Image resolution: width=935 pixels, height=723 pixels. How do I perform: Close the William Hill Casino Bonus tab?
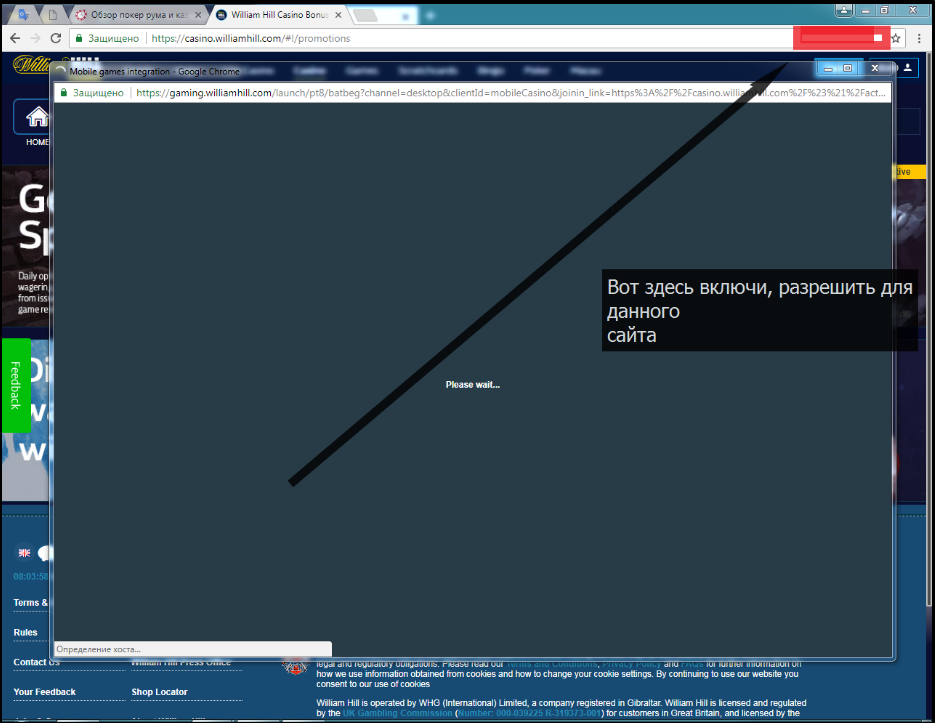(338, 15)
